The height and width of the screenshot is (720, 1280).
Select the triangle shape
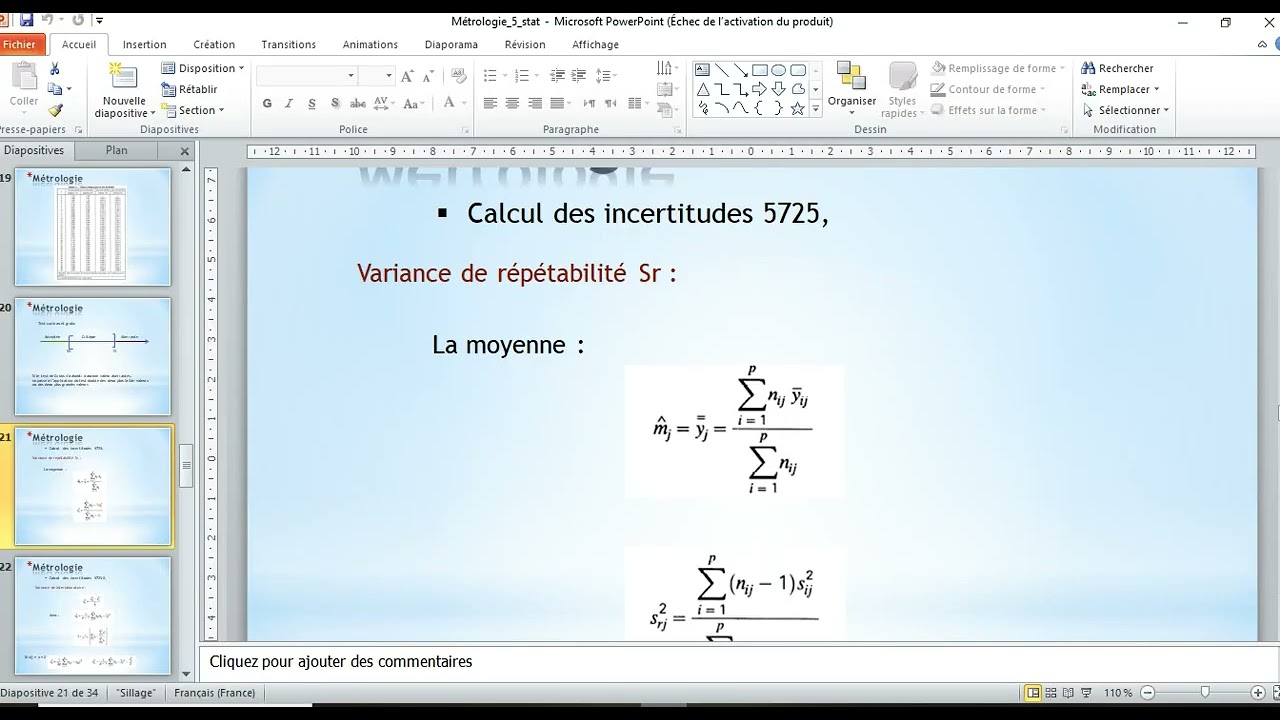(x=702, y=89)
